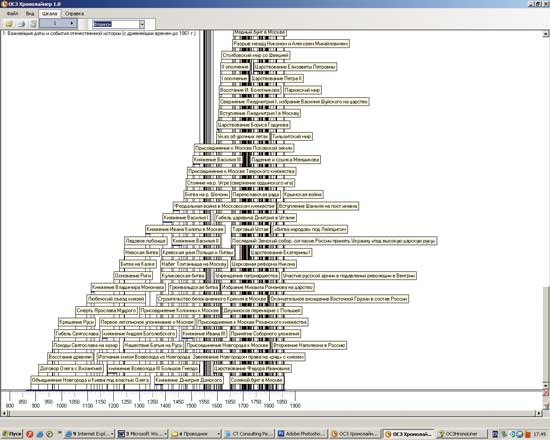Viewport: 550px width, 440px height.
Task: Select event 'Грюнвальдская битва'
Action: [194, 287]
